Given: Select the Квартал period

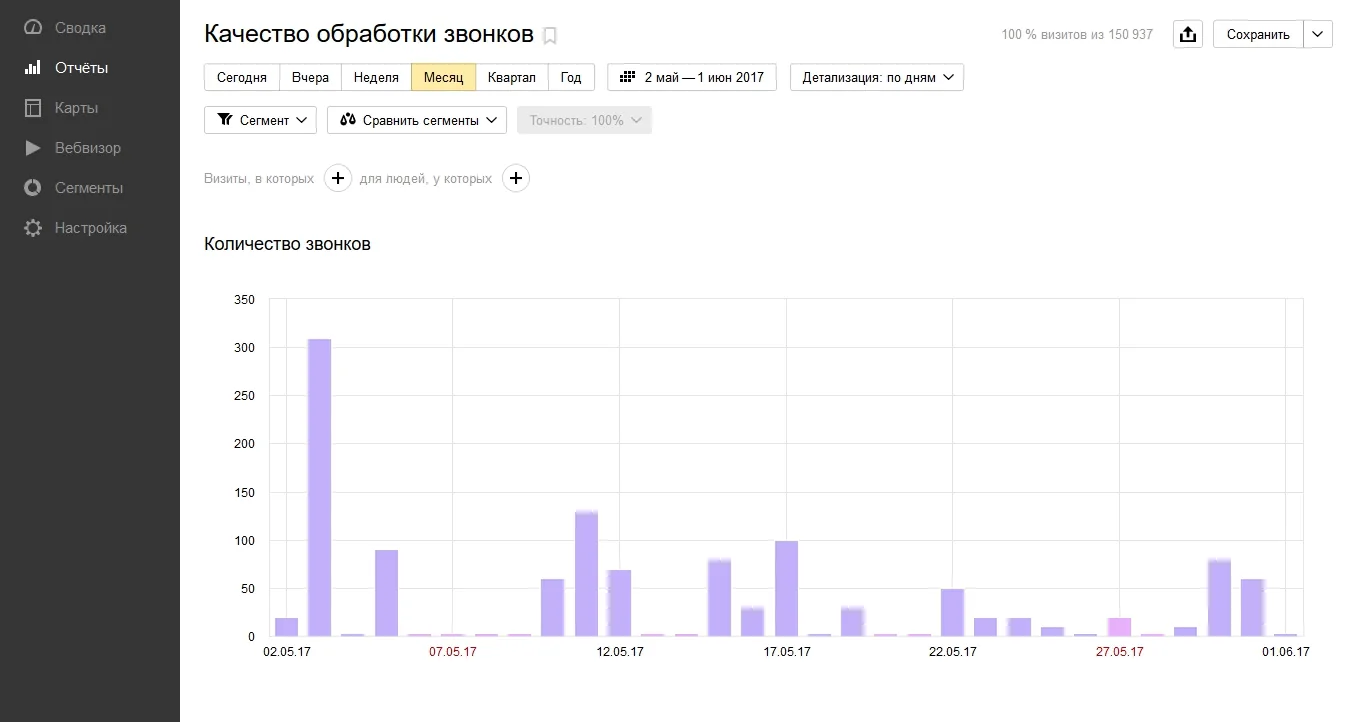Looking at the screenshot, I should [512, 77].
